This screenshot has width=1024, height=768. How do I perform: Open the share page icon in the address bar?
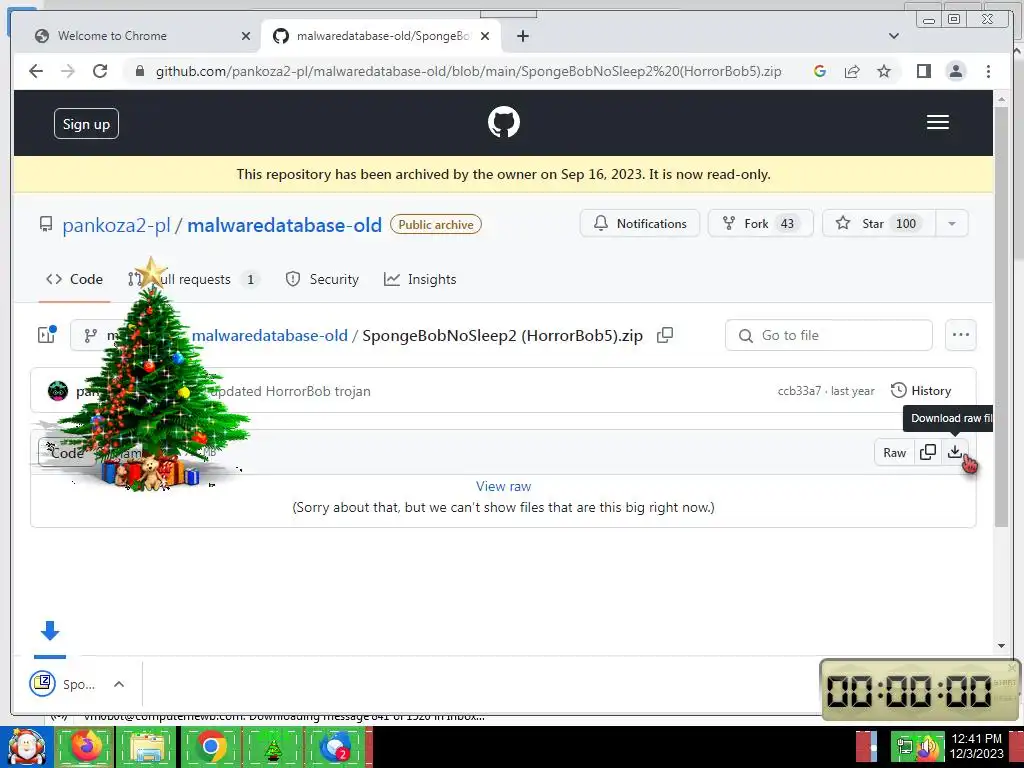tap(852, 71)
